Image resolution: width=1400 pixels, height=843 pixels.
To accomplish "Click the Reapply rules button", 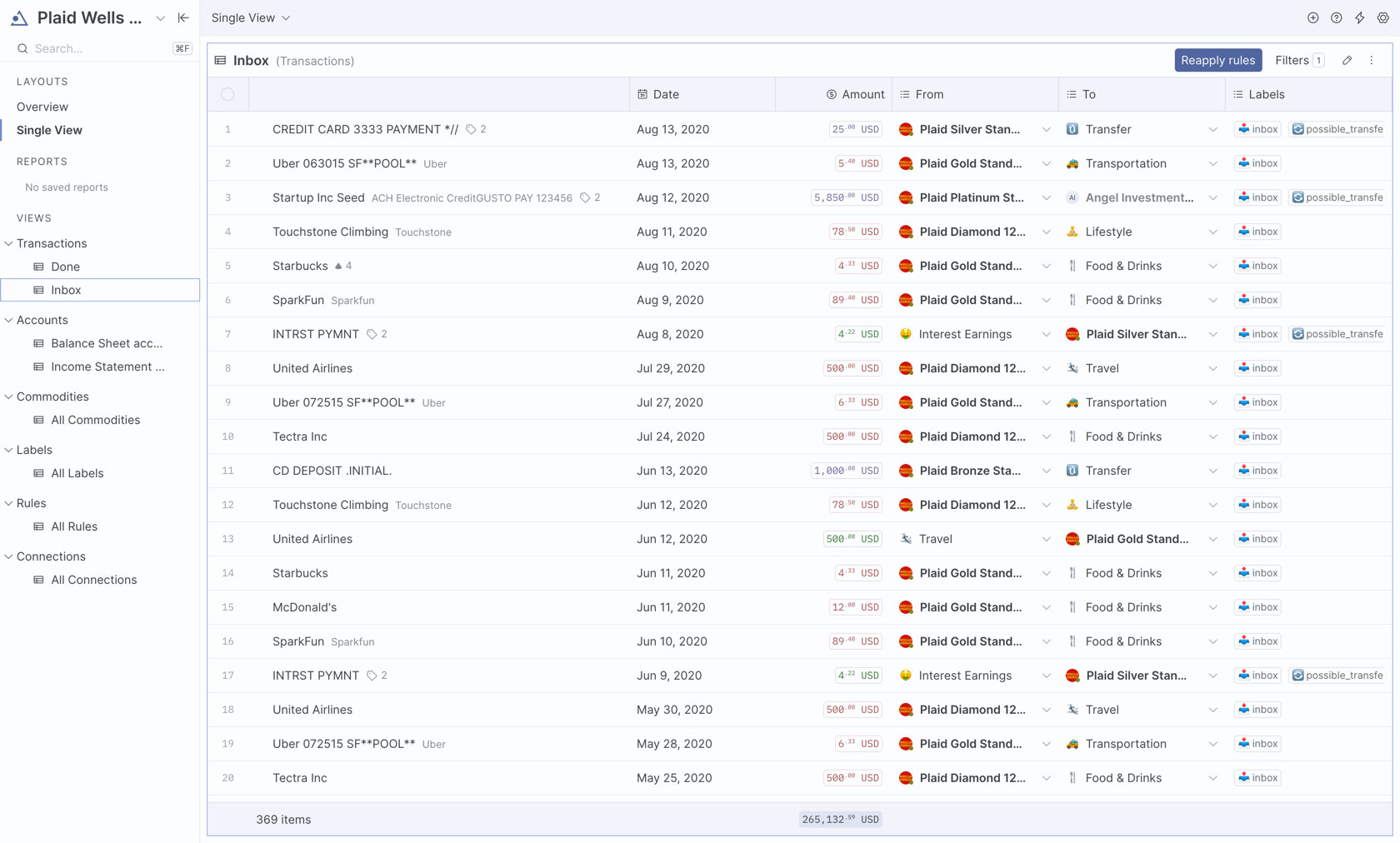I will tap(1217, 60).
